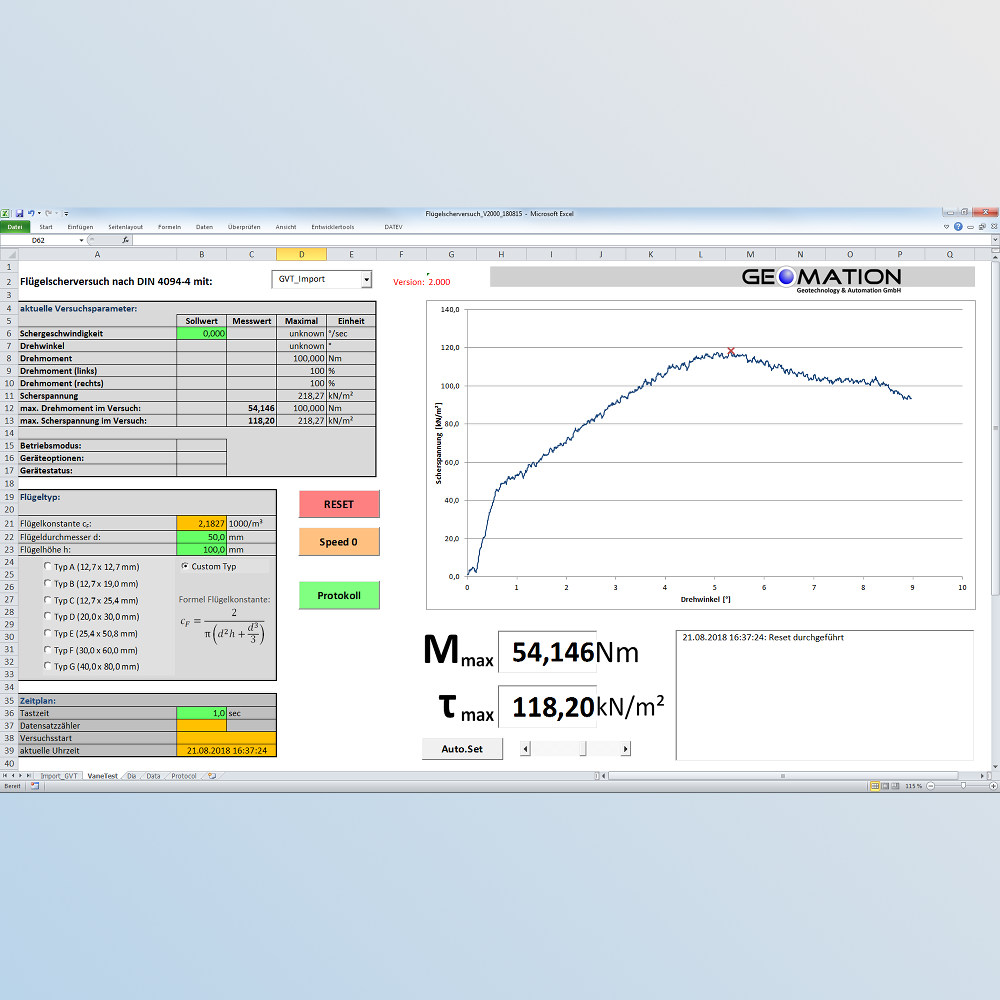This screenshot has height=1000, width=1000.
Task: Click the log box with Reset durchgeführt entry
Action: pyautogui.click(x=825, y=695)
